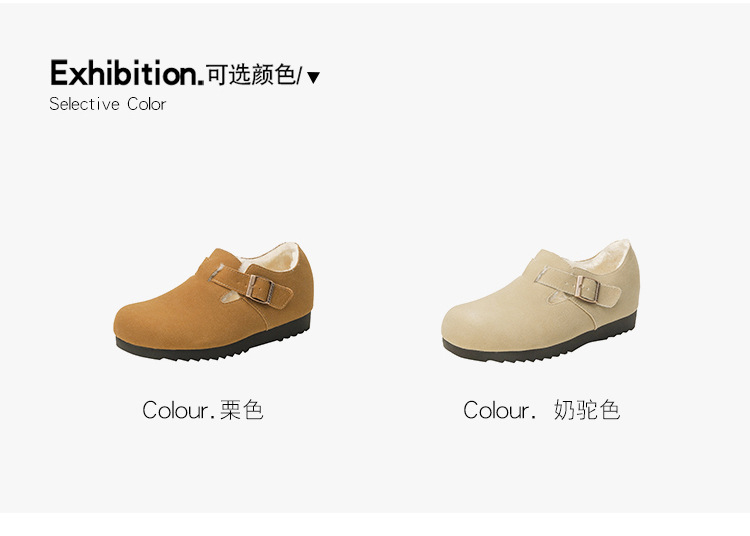Click the black down-triangle after 可选颜色

(x=313, y=77)
